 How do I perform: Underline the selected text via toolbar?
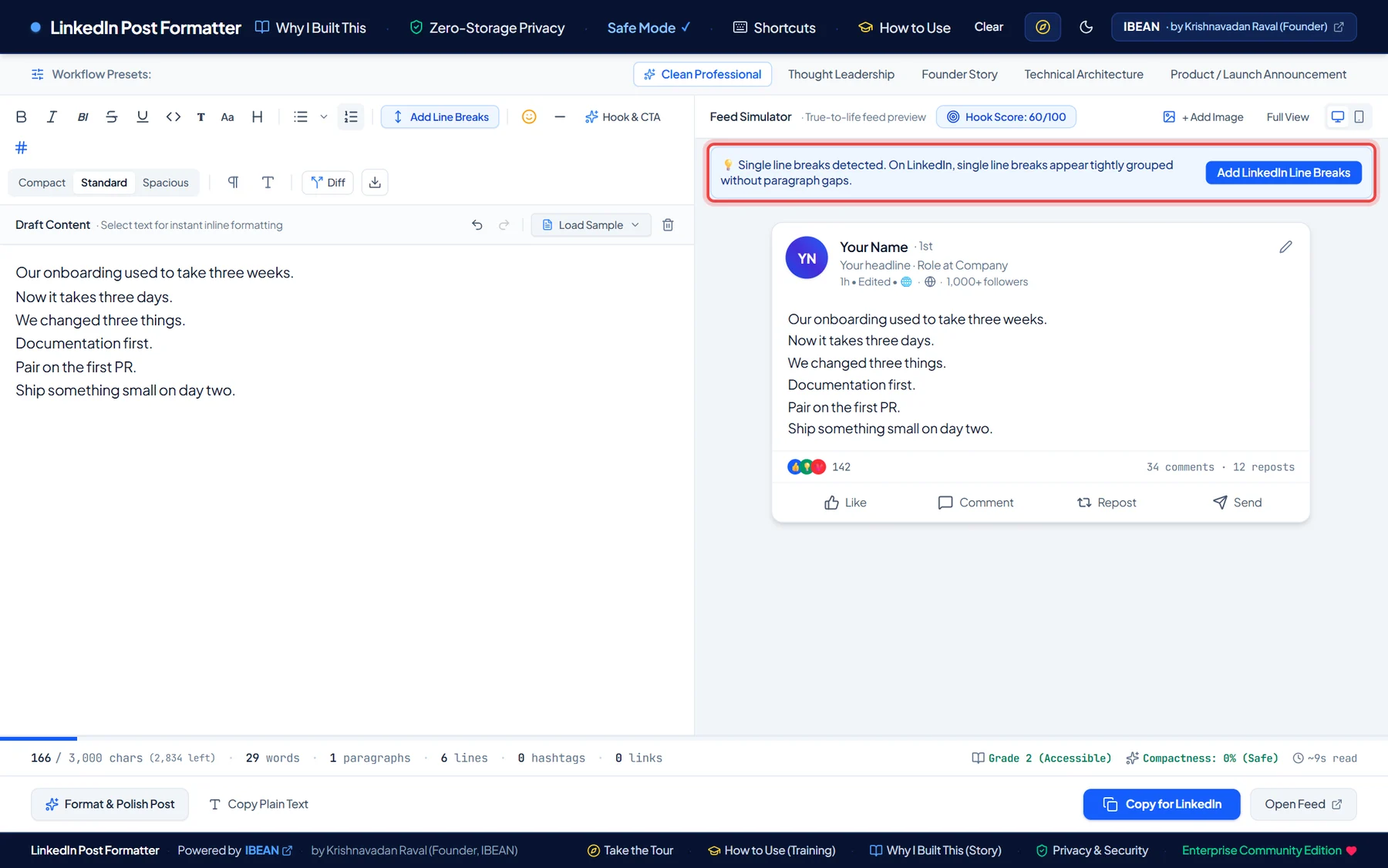[x=143, y=117]
